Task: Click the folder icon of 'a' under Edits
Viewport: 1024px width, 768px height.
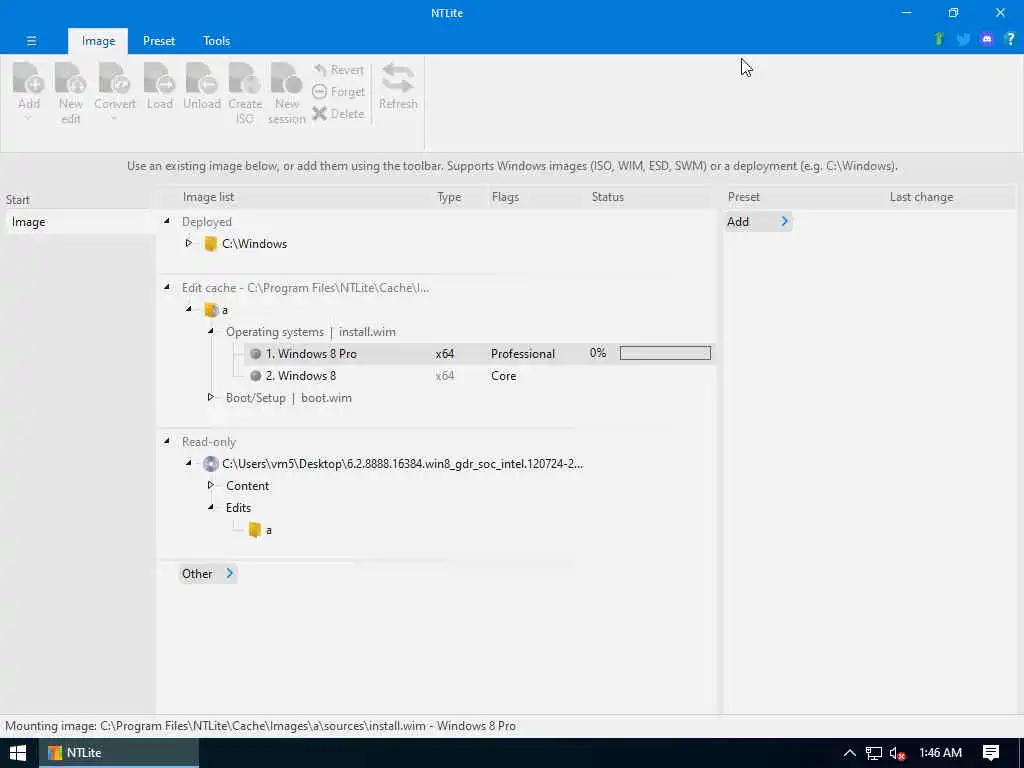Action: (255, 530)
